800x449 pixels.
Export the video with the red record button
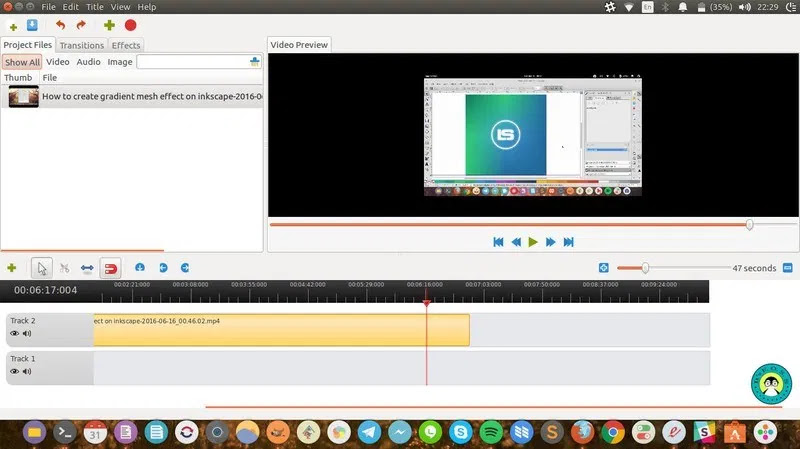(x=131, y=25)
